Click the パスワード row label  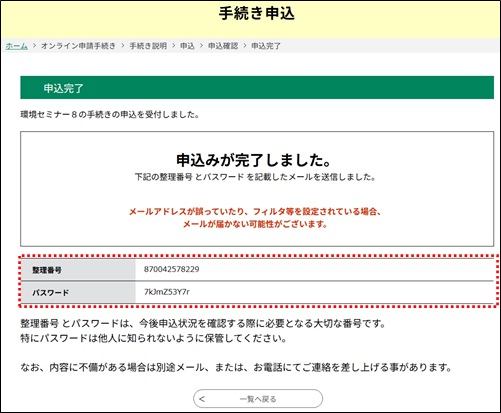point(50,293)
